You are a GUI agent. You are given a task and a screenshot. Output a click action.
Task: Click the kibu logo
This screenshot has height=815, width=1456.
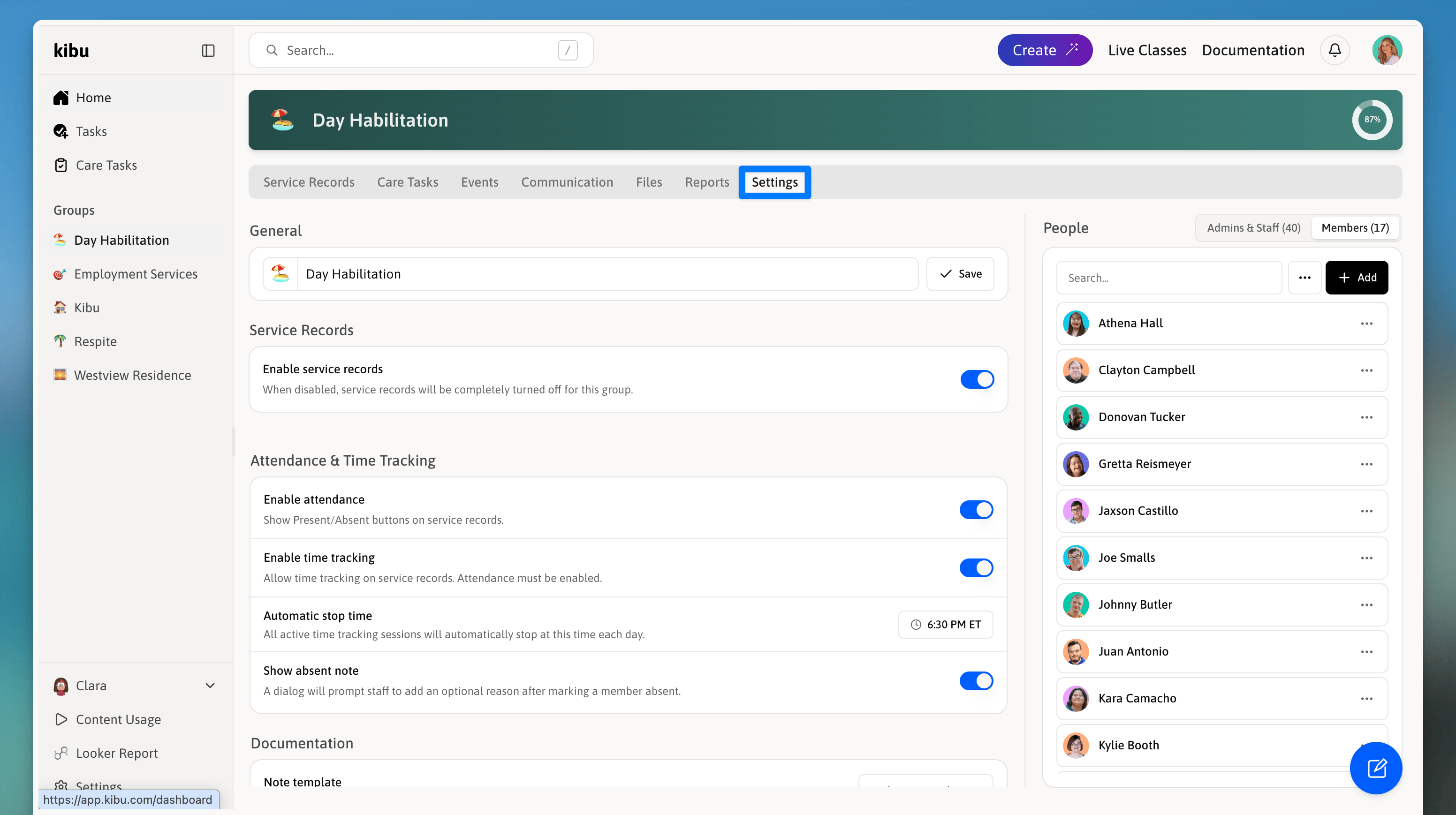(x=71, y=51)
